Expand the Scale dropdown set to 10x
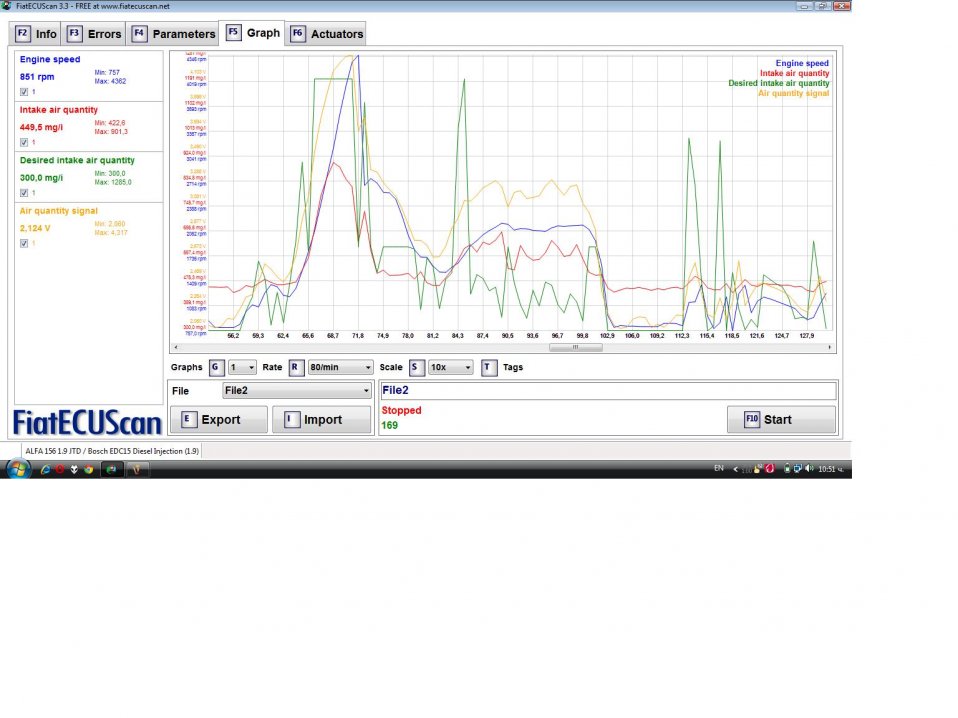The height and width of the screenshot is (718, 958). [x=450, y=367]
